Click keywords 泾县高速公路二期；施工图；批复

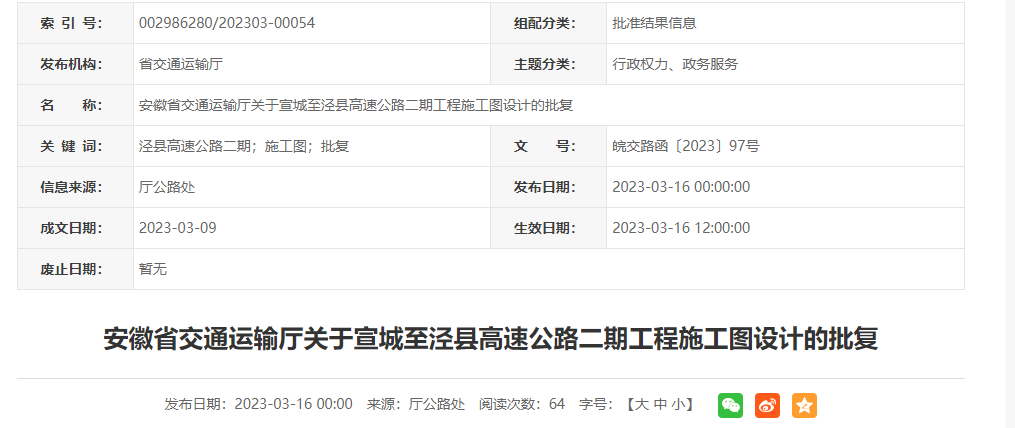(244, 146)
